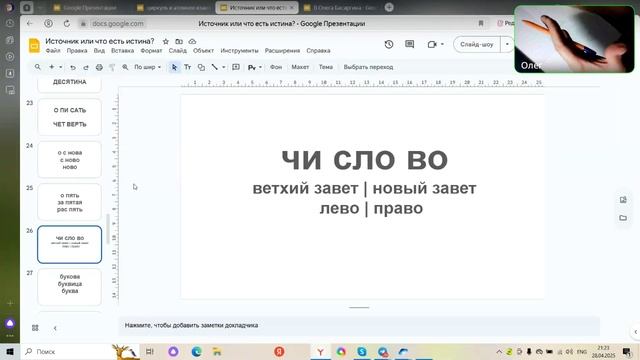The width and height of the screenshot is (640, 360).
Task: Click the search menus magnifier icon
Action: click(38, 67)
